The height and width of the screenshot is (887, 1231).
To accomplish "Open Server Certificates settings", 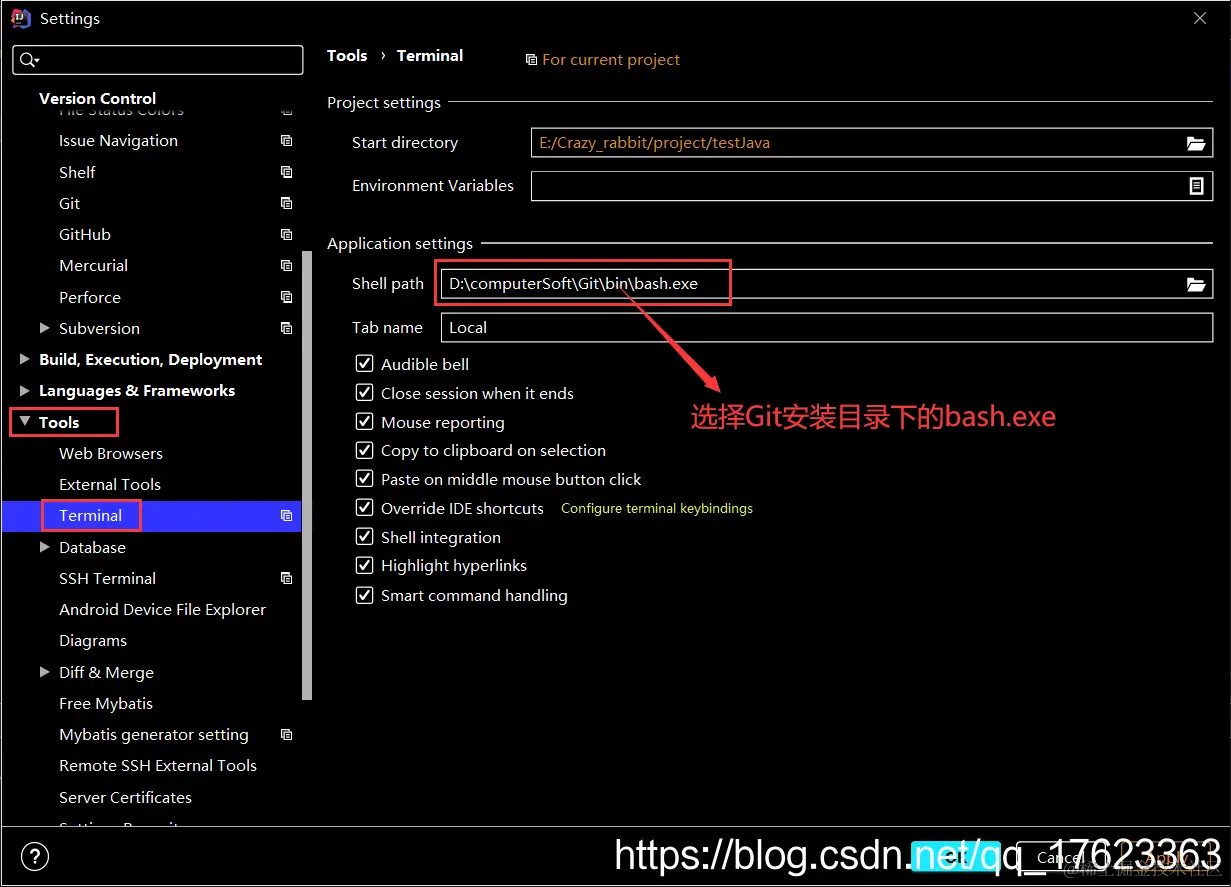I will (x=125, y=797).
